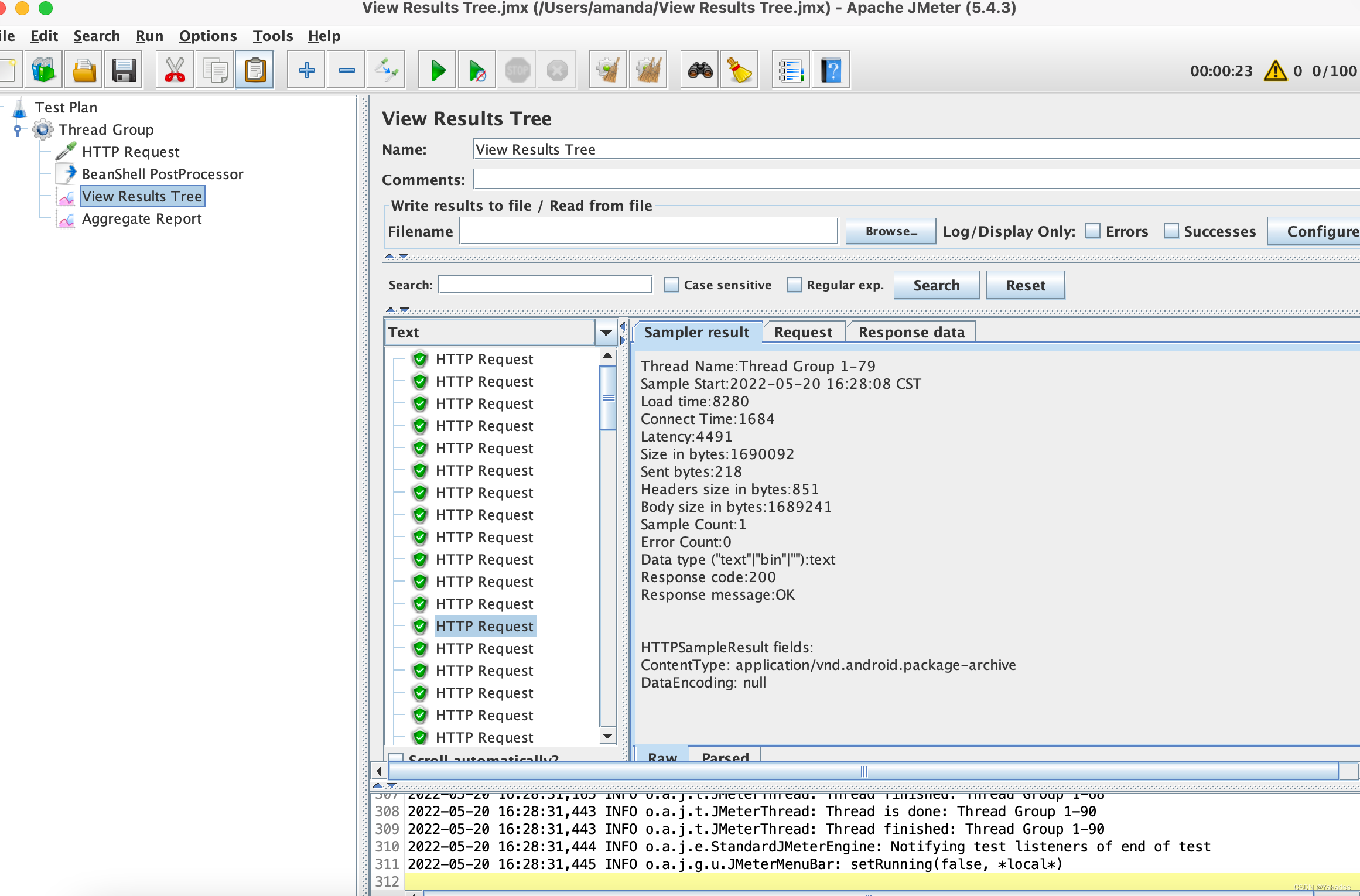Open the Templates toolbar icon
The image size is (1360, 896).
pyautogui.click(x=43, y=70)
